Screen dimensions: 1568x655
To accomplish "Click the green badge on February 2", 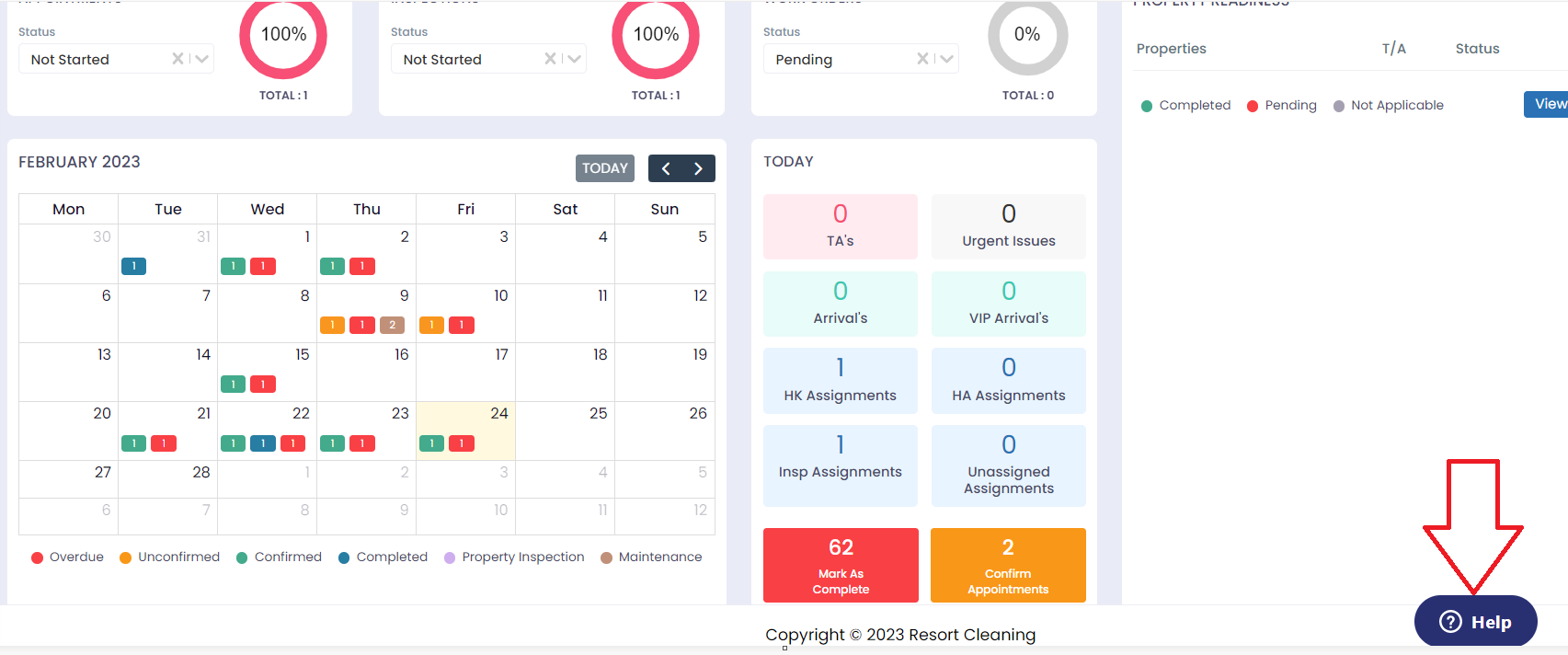I will pos(332,266).
